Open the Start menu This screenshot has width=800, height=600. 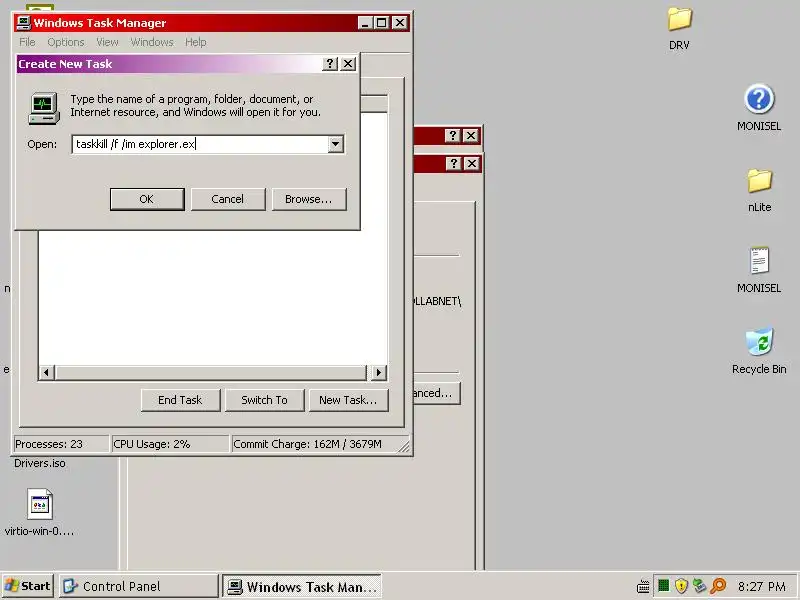pyautogui.click(x=28, y=586)
